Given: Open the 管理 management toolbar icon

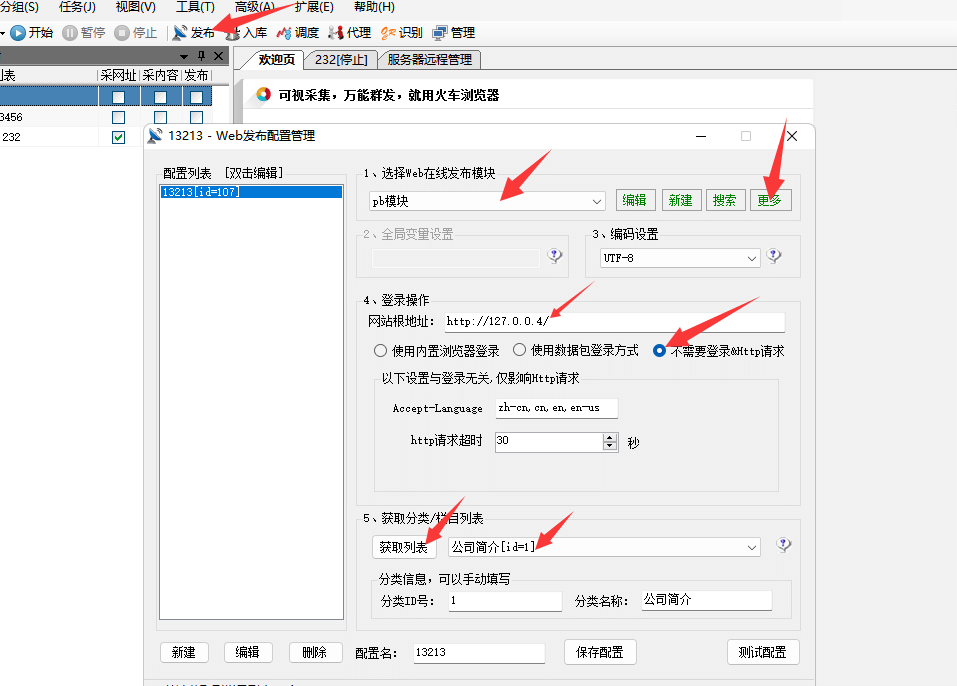Looking at the screenshot, I should tap(439, 32).
